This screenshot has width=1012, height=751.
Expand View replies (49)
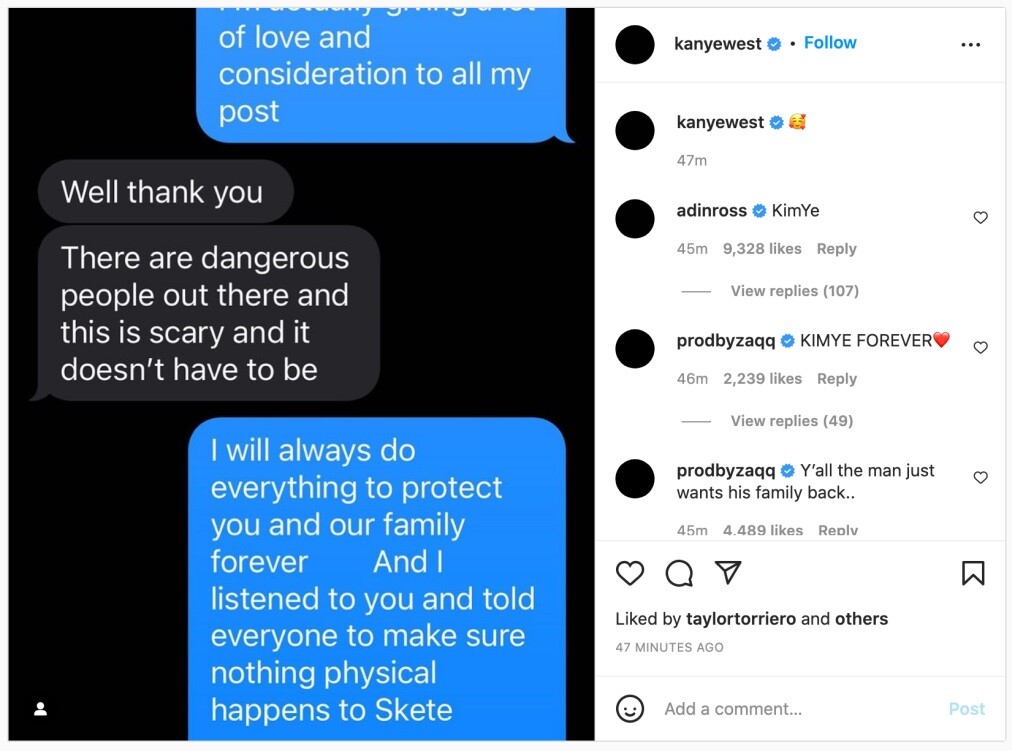[792, 421]
